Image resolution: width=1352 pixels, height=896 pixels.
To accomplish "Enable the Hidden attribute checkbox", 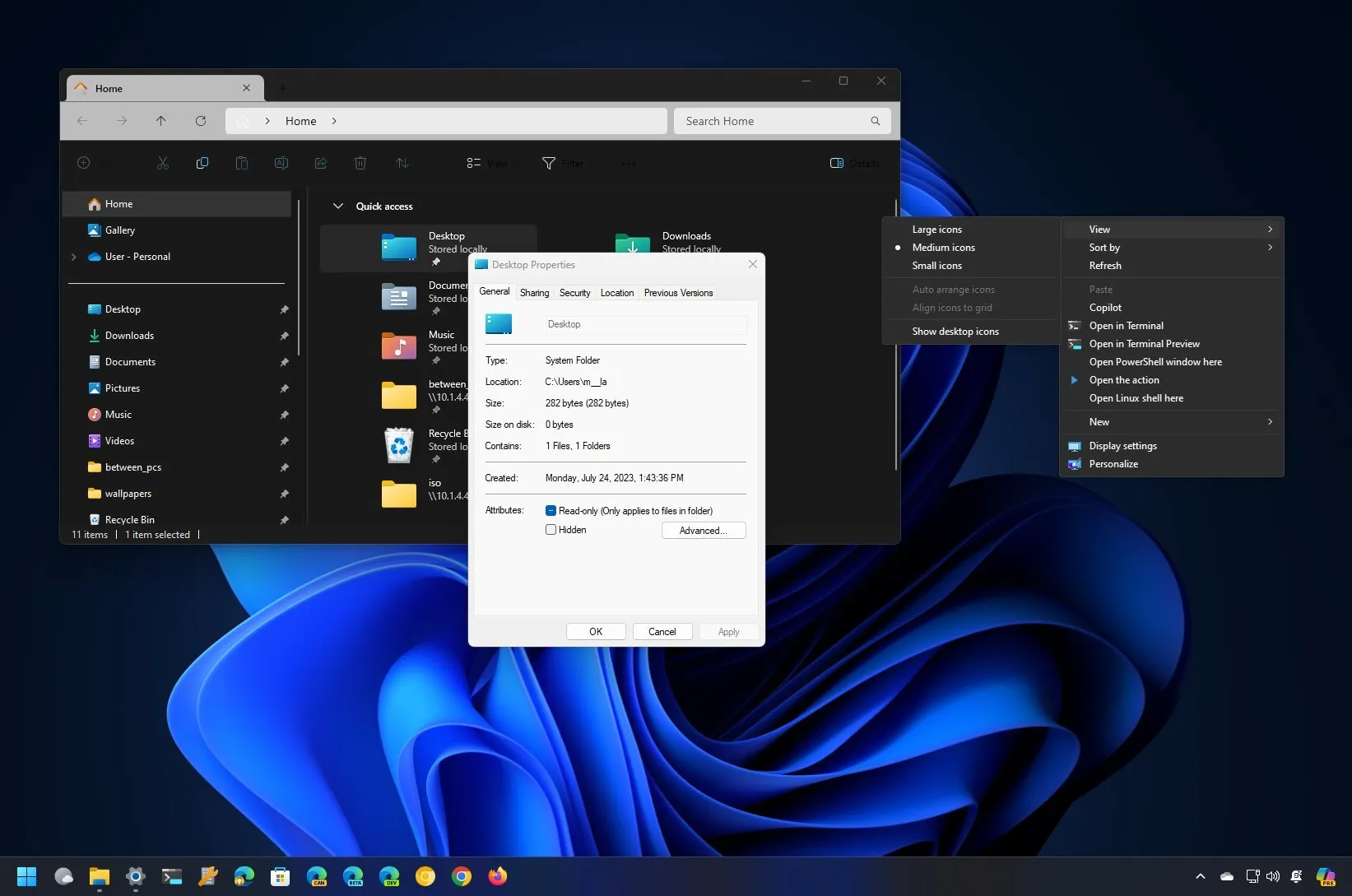I will pyautogui.click(x=551, y=530).
